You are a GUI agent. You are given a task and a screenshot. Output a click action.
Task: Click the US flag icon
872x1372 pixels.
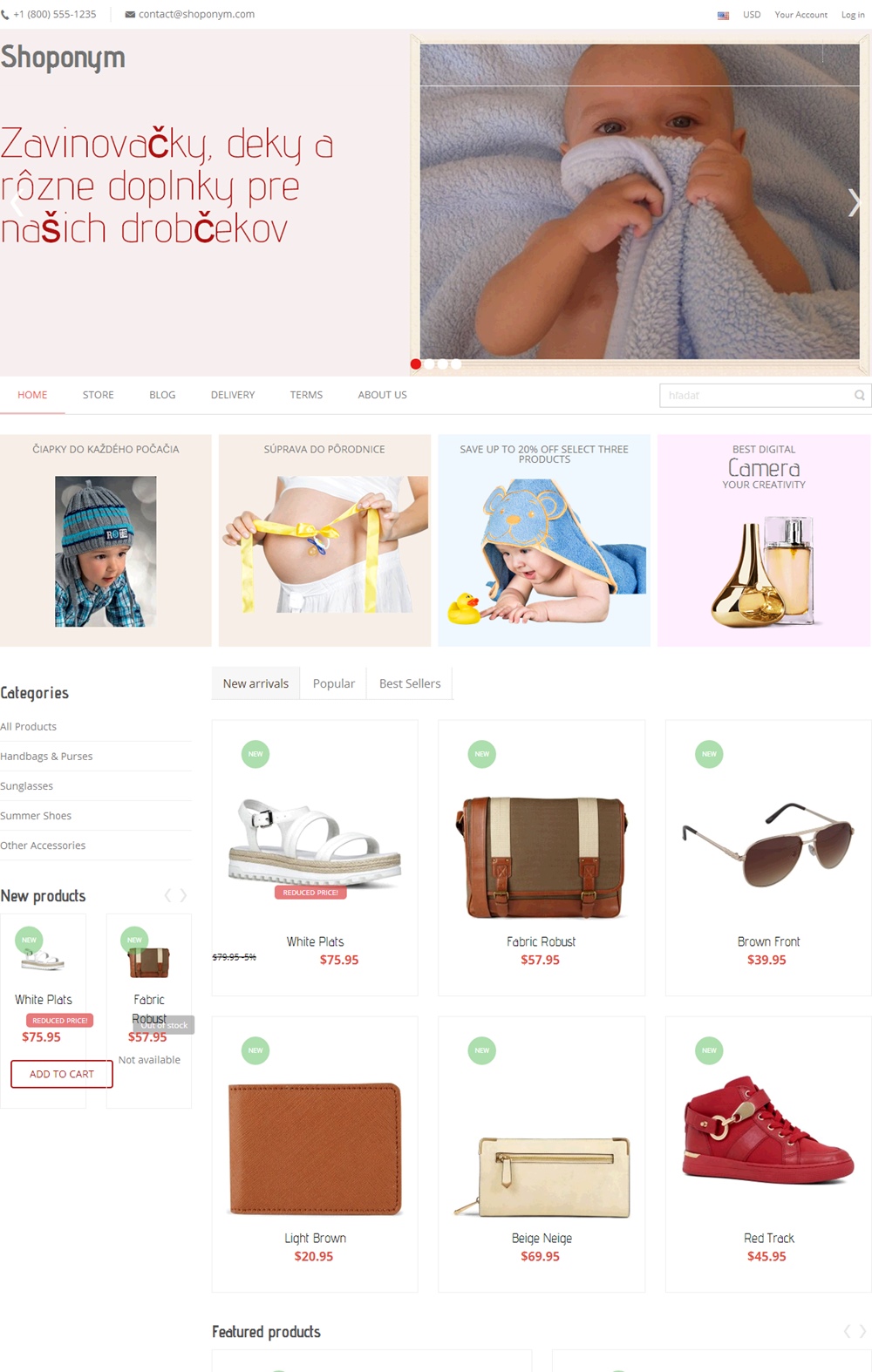click(x=723, y=15)
